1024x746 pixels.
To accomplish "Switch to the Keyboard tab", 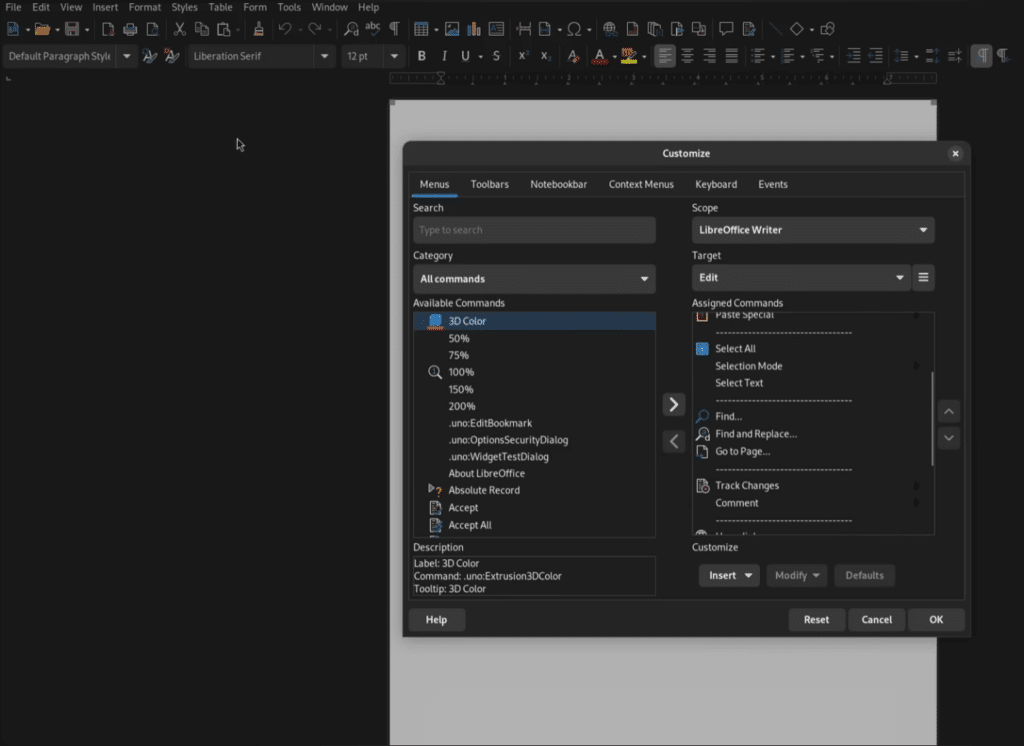I will pyautogui.click(x=716, y=184).
